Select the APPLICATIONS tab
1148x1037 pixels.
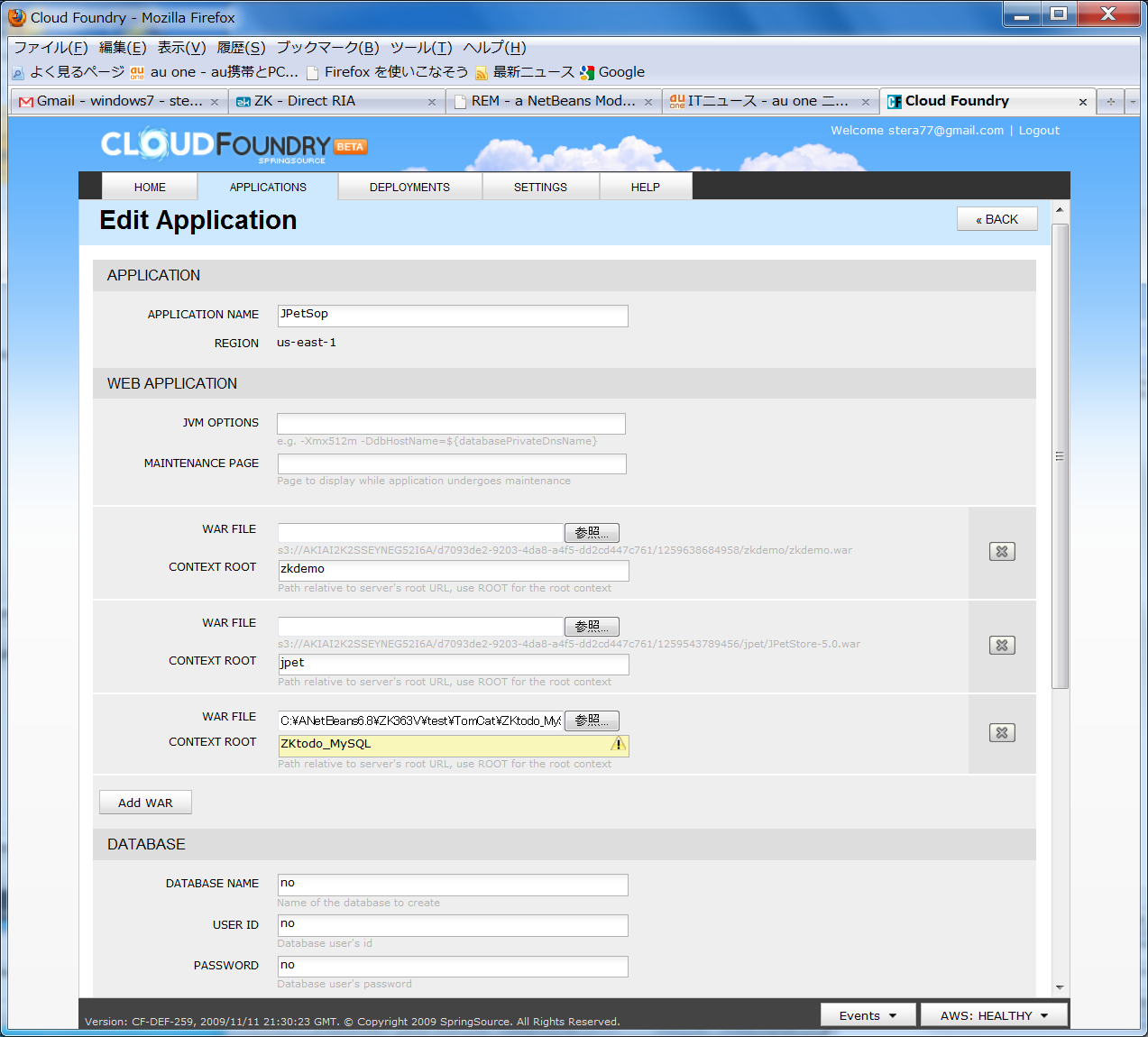tap(268, 188)
